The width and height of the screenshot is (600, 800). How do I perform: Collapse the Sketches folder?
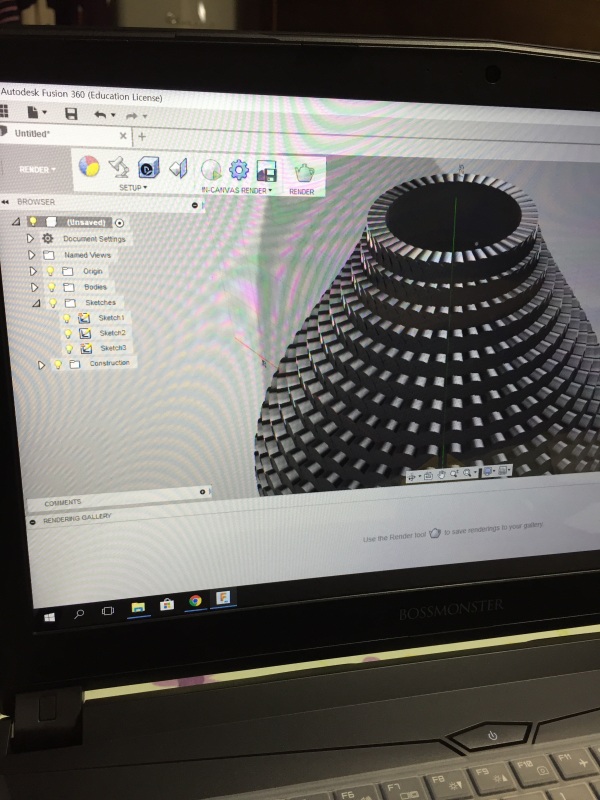[36, 304]
